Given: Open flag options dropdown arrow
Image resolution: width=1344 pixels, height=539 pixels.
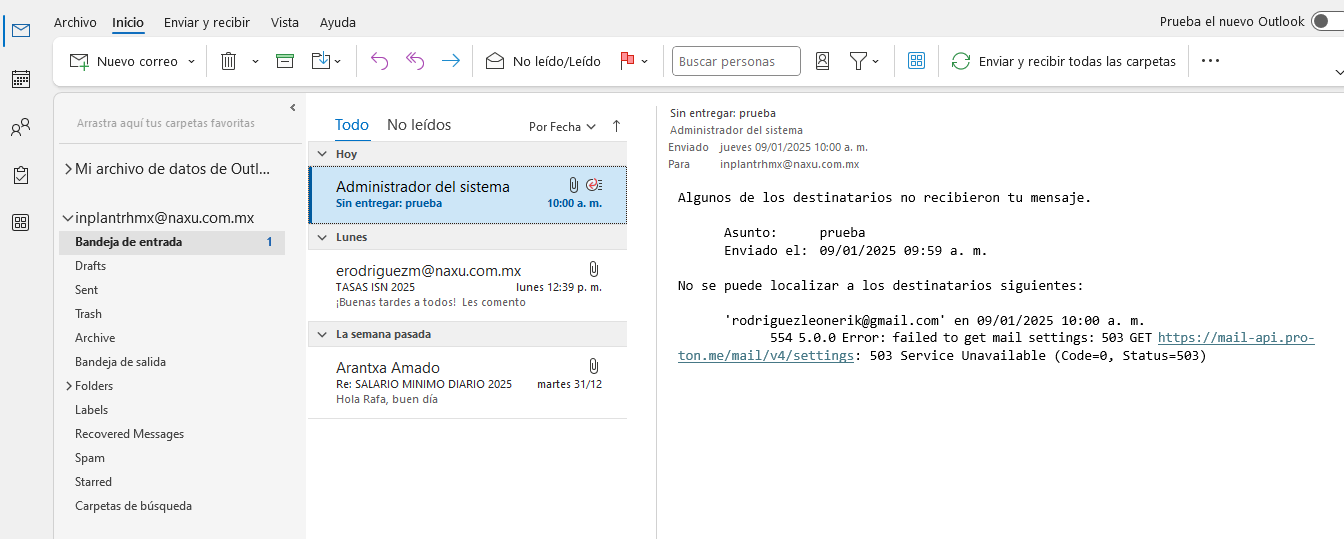Looking at the screenshot, I should (x=645, y=61).
